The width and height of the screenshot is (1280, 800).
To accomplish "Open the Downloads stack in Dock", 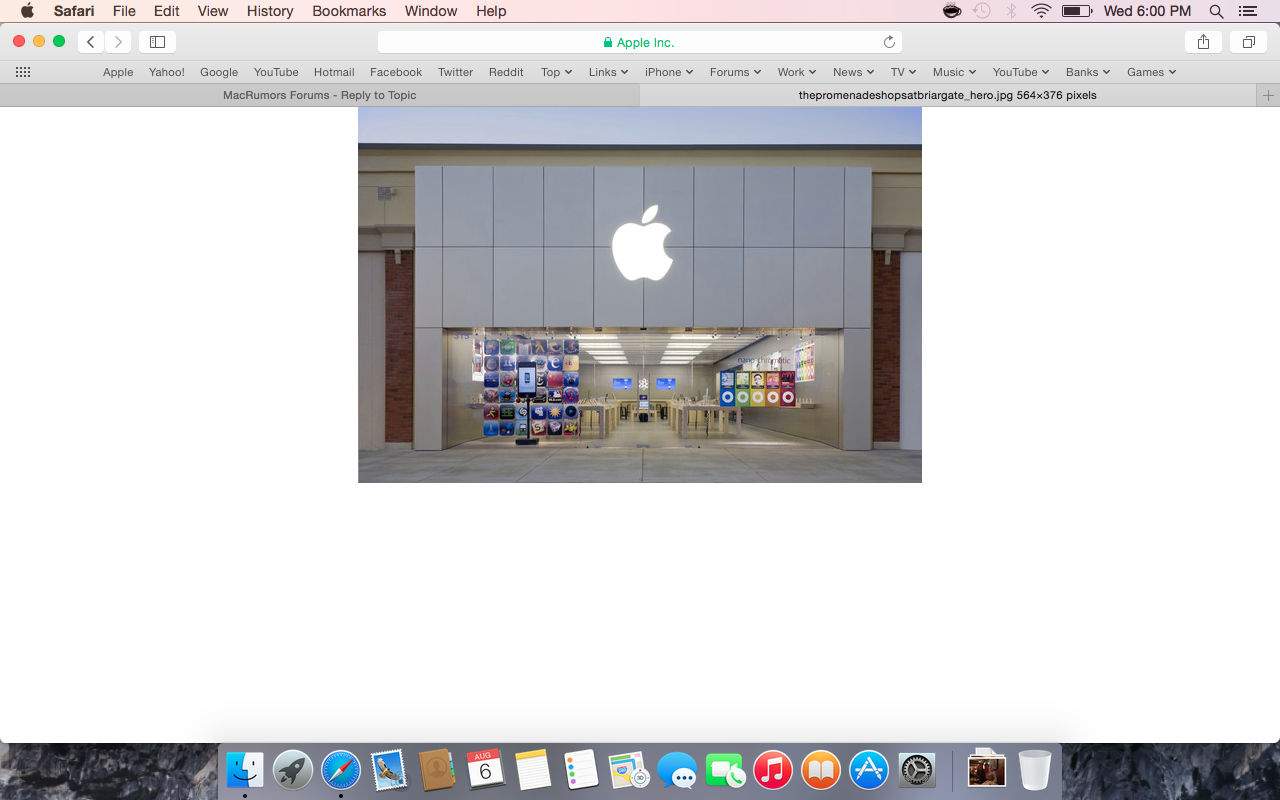I will 986,770.
